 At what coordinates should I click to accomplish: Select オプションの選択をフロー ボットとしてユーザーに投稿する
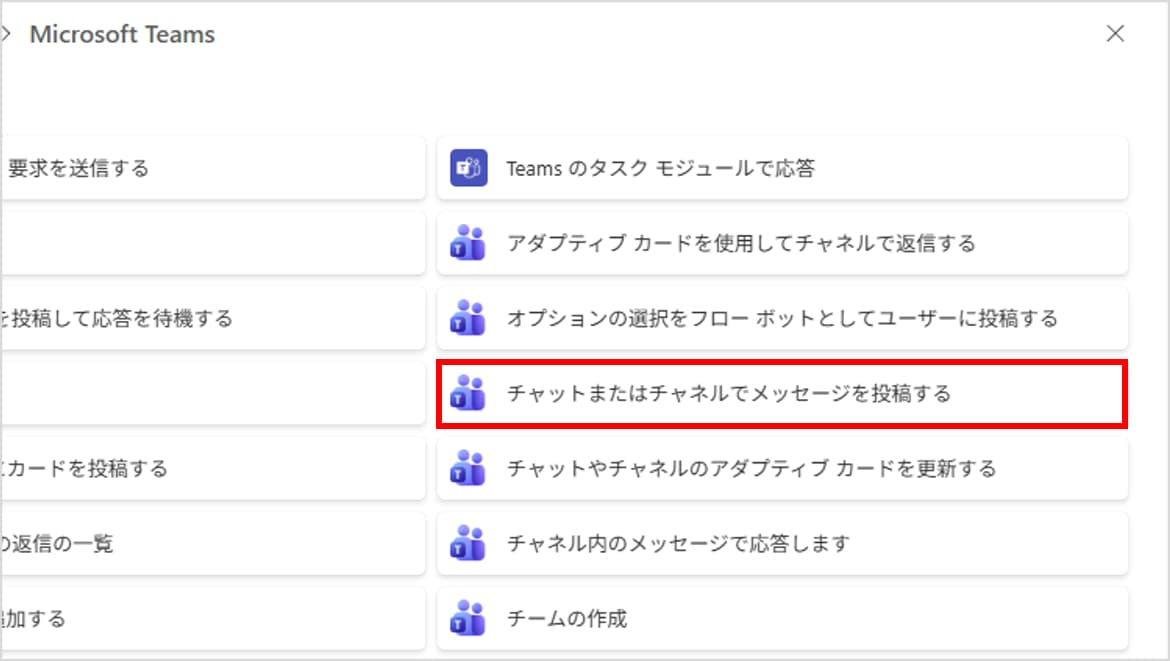pos(782,318)
